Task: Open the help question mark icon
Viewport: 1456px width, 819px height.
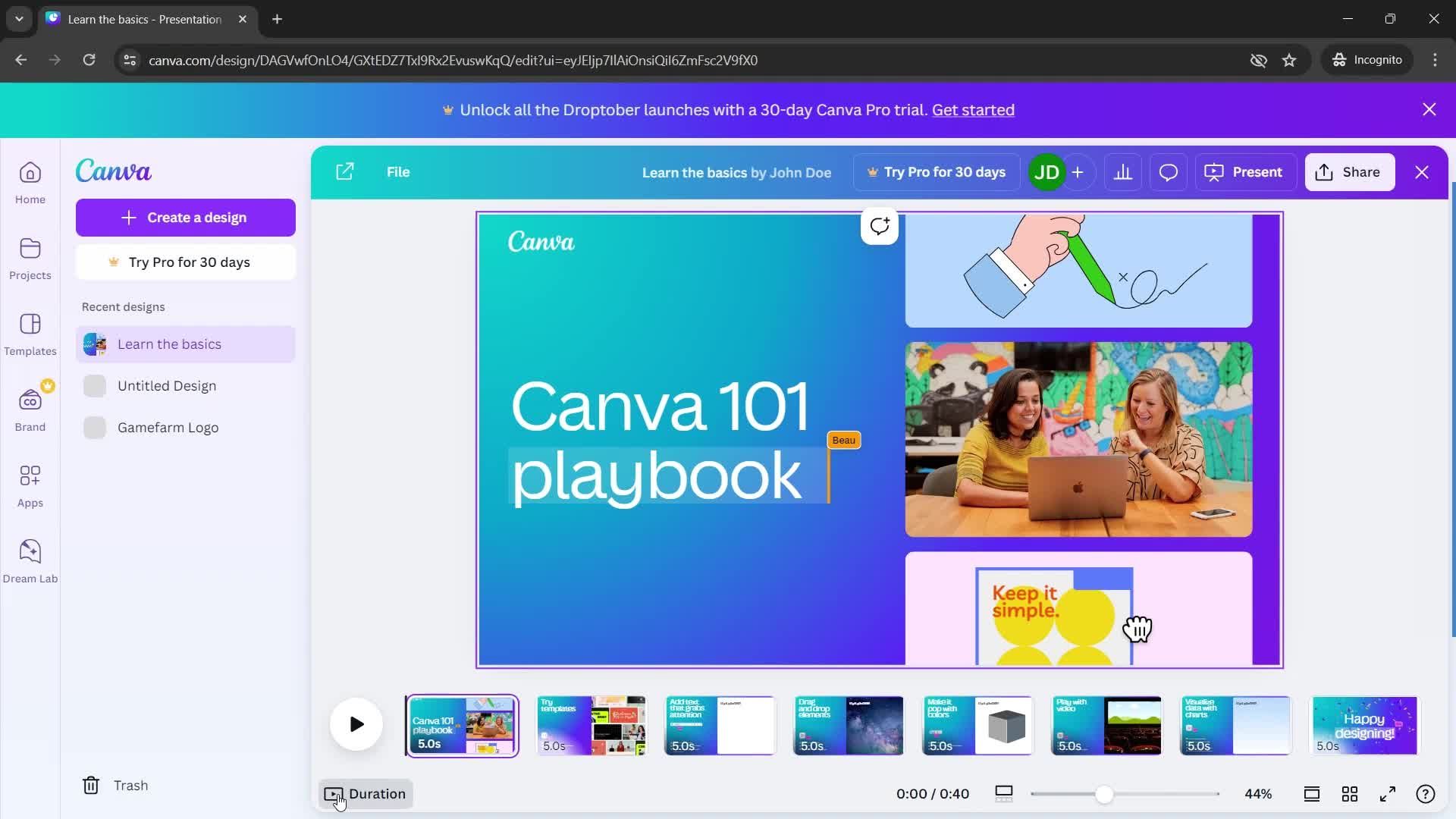Action: [x=1426, y=794]
